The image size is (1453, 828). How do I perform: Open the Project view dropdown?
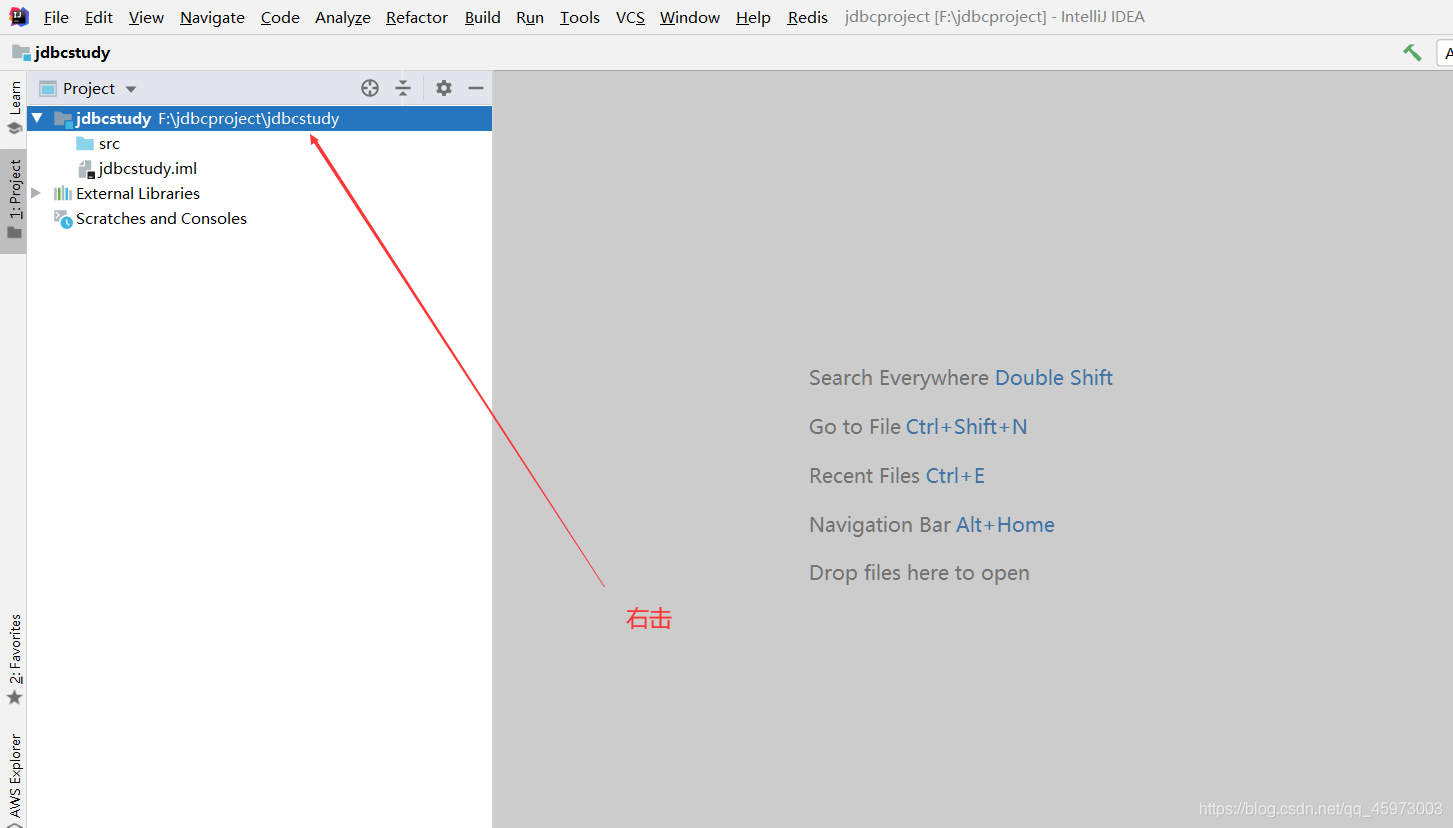[88, 88]
